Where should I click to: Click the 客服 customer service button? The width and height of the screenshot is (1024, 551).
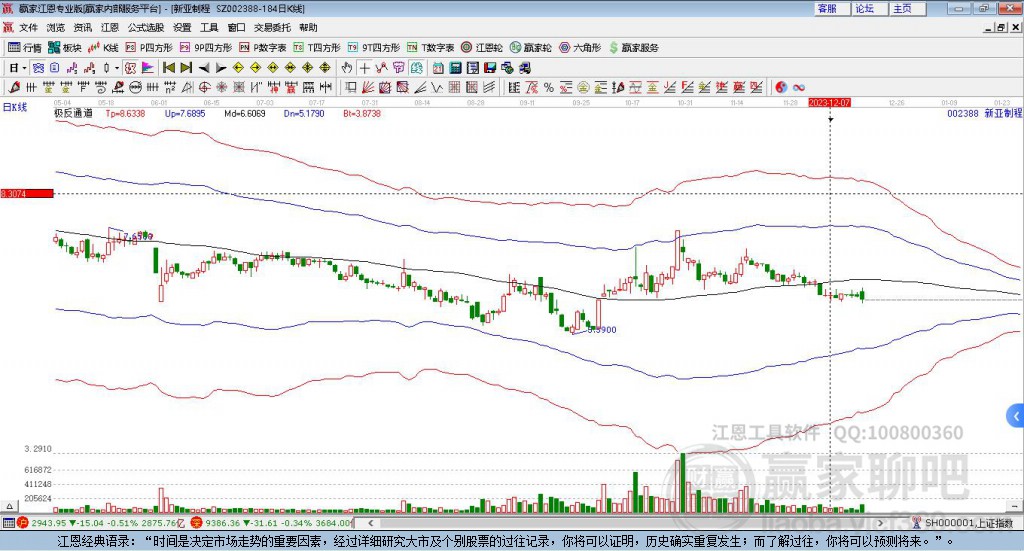point(832,8)
